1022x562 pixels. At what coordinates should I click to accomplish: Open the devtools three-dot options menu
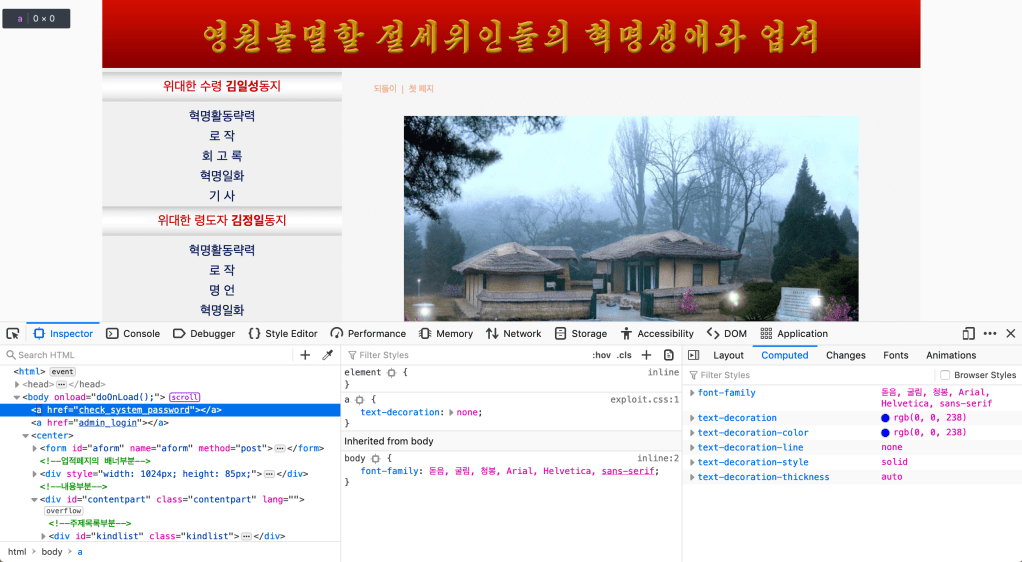[x=990, y=333]
